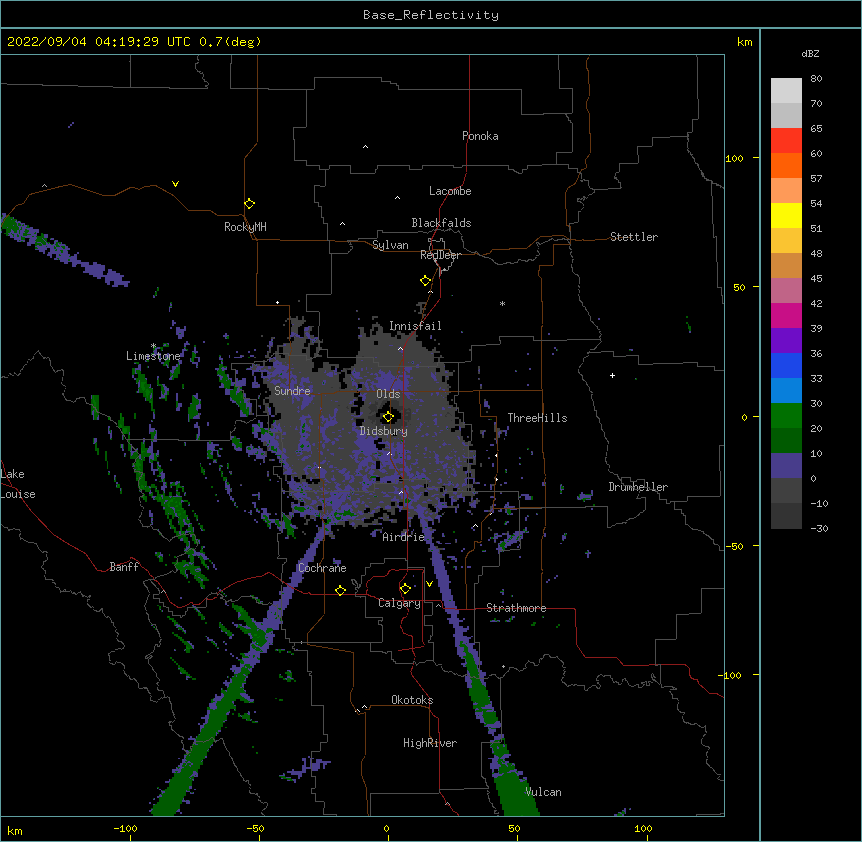
Task: Pick the bright green 30-20 dBZ legend swatch
Action: [x=786, y=416]
